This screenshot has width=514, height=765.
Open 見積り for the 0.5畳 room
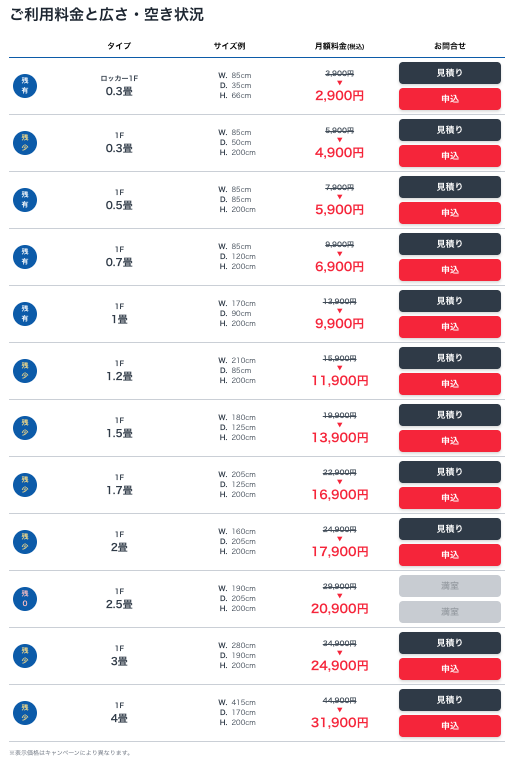pos(450,187)
